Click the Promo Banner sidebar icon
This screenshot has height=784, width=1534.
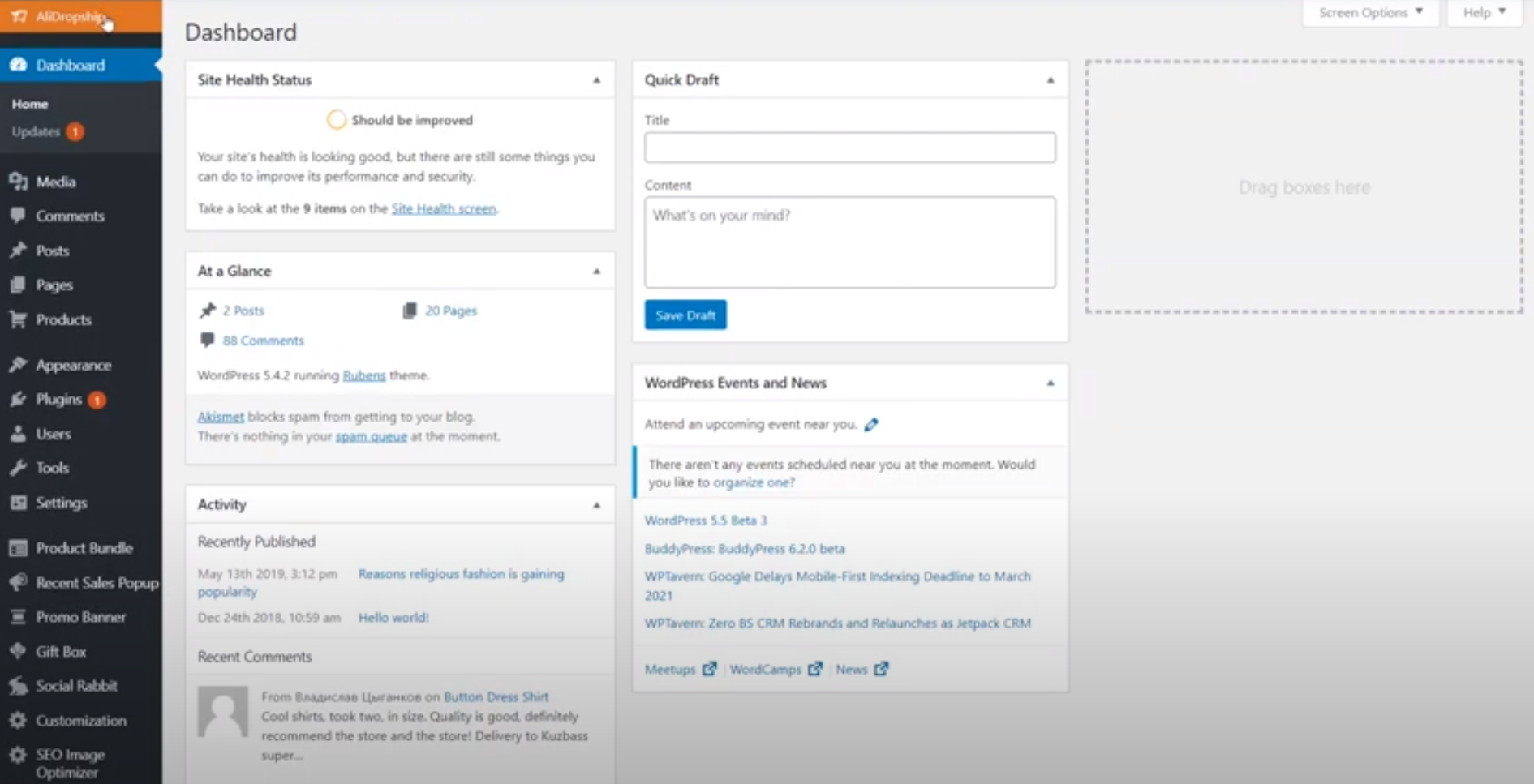tap(18, 617)
